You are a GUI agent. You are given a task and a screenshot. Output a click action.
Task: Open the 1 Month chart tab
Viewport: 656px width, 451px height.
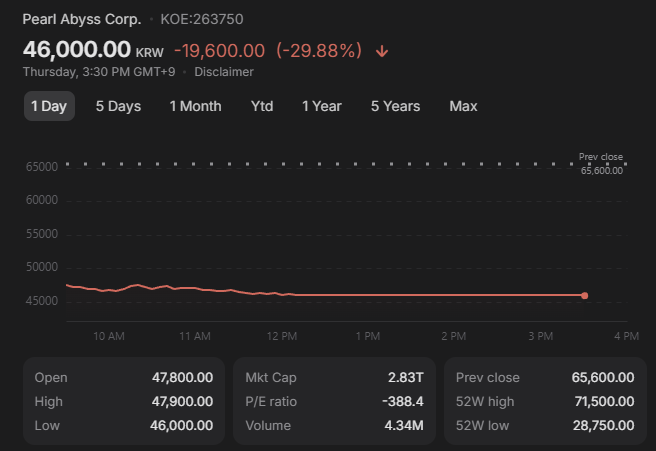(x=195, y=106)
